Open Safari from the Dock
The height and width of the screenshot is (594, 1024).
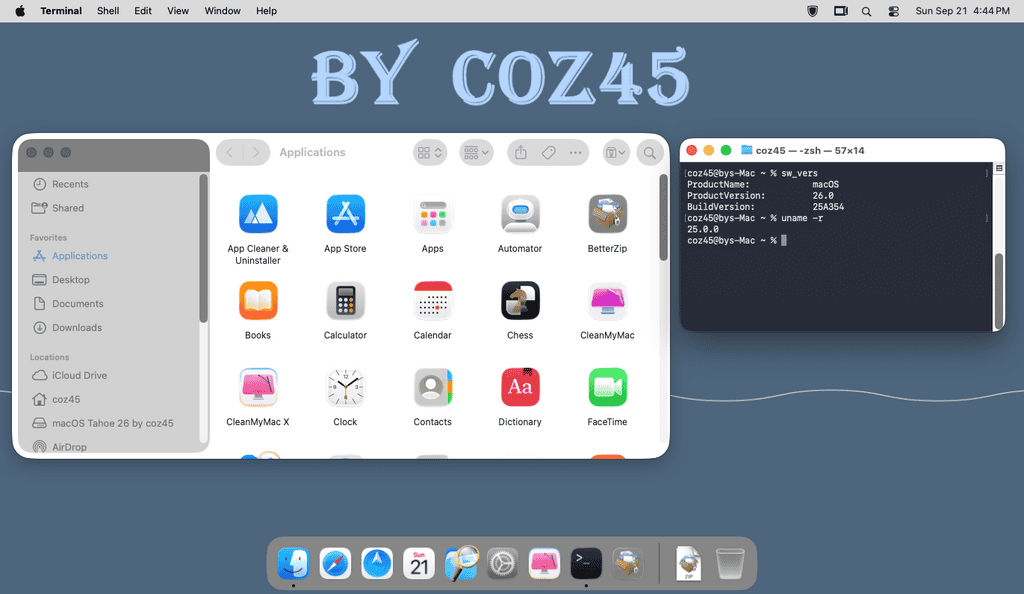[x=335, y=563]
